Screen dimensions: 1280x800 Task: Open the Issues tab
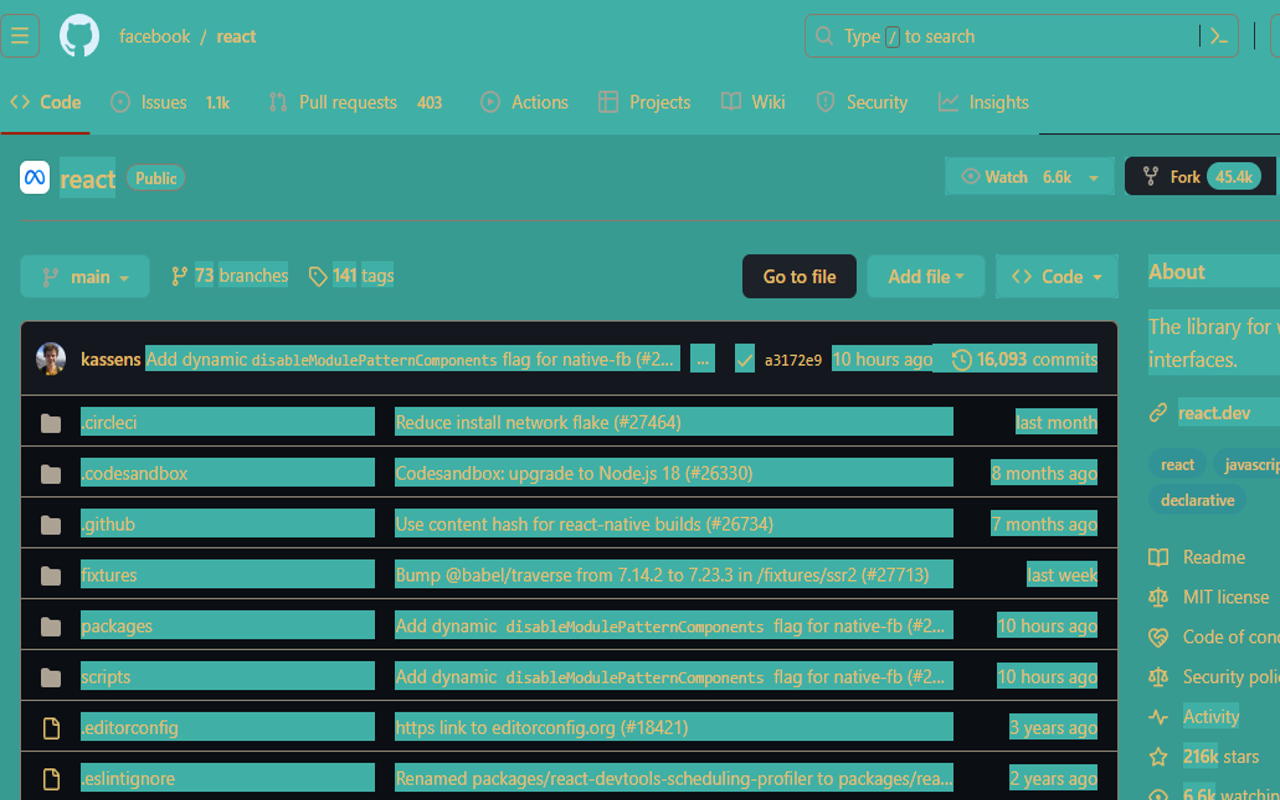pos(170,102)
